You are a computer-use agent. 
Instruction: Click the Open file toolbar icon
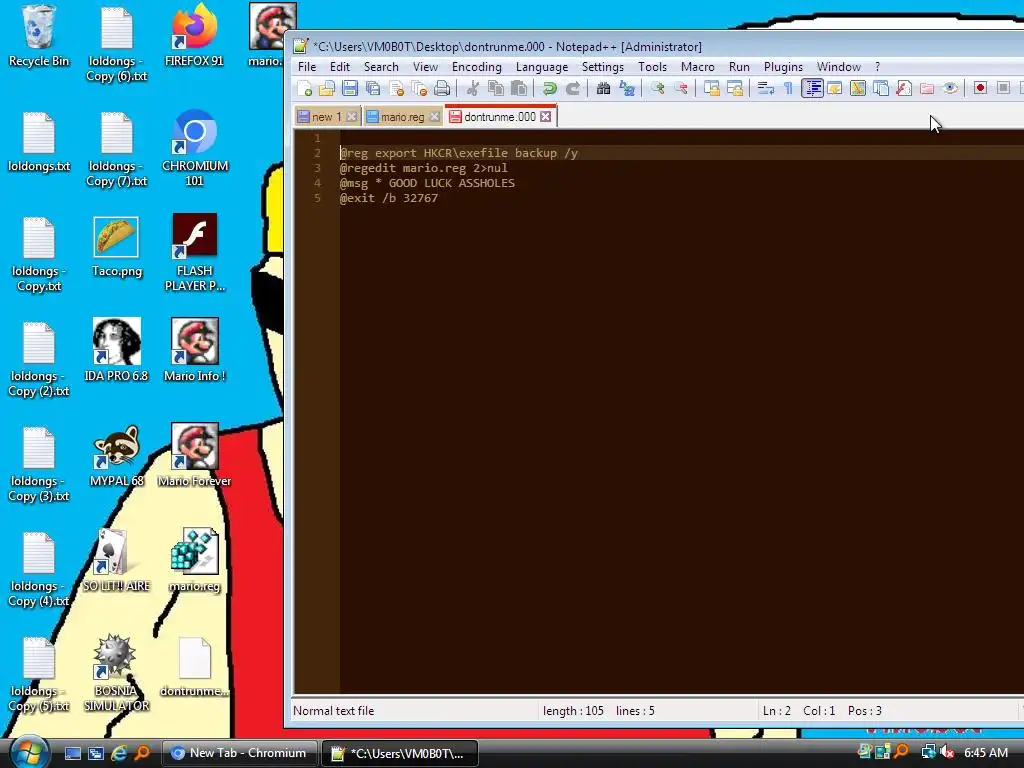[x=327, y=88]
